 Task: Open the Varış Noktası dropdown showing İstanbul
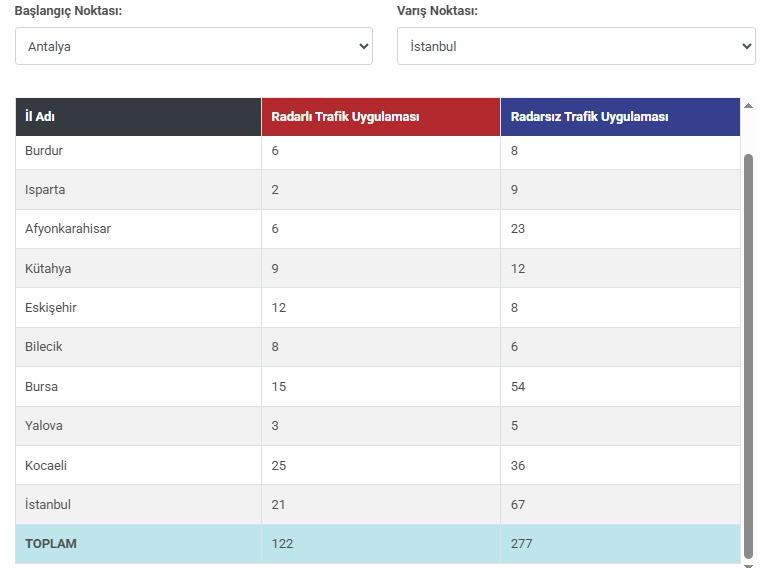point(576,46)
